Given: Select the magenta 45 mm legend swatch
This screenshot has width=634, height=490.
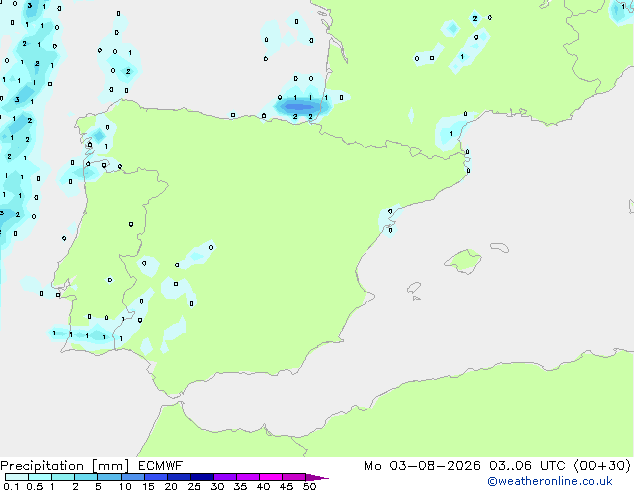Looking at the screenshot, I should (x=294, y=477).
